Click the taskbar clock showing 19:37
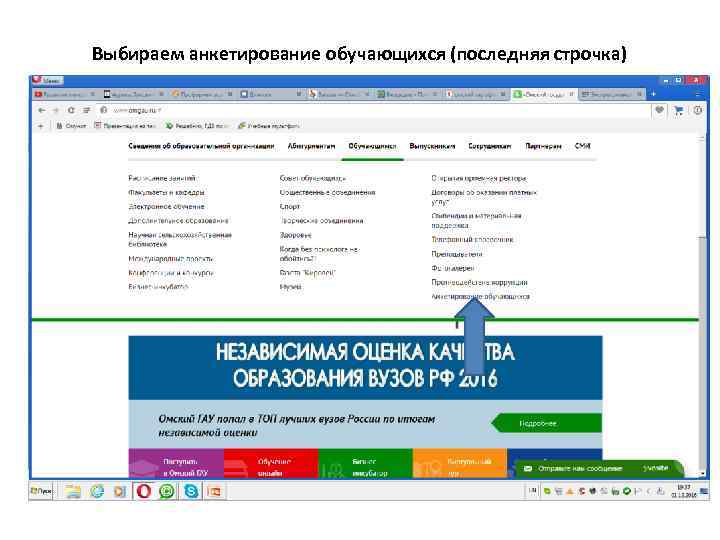The height and width of the screenshot is (540, 720). coord(684,491)
